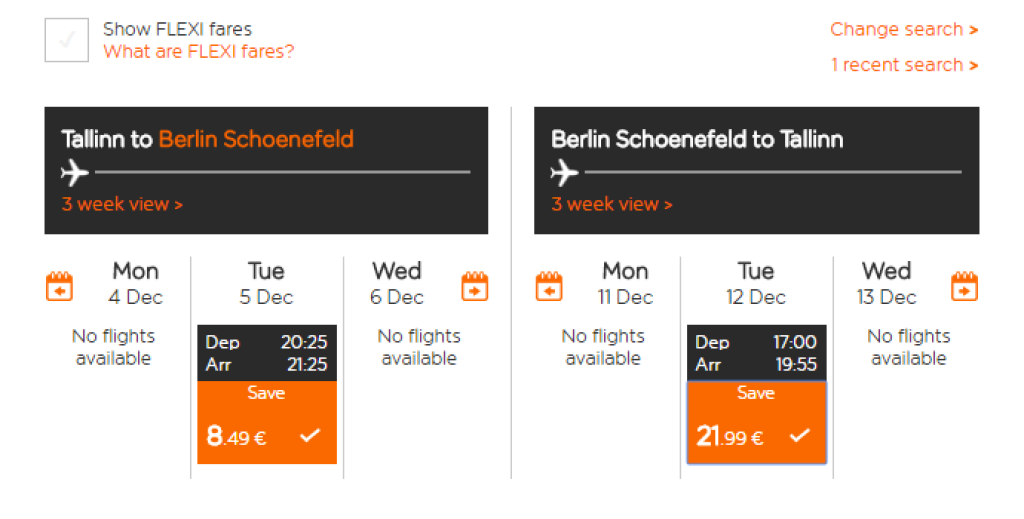This screenshot has width=1024, height=519.
Task: Select the Tue 5 Dec outbound date
Action: 266,283
